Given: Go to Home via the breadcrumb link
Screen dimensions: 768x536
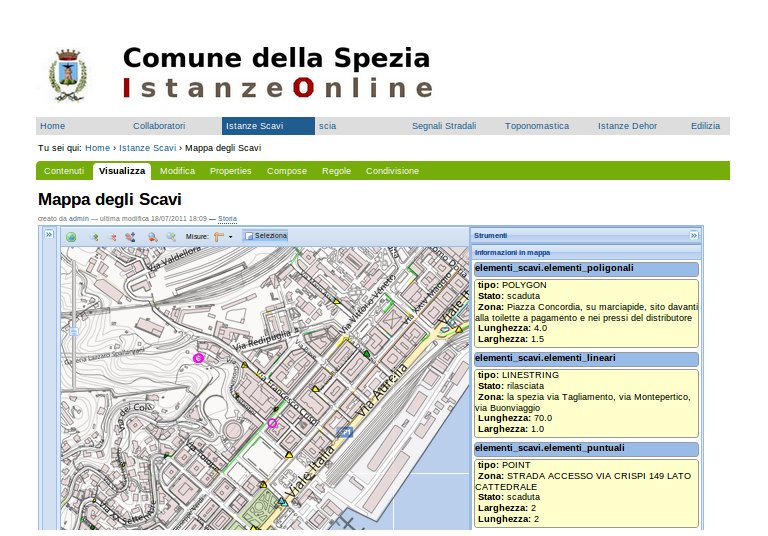Looking at the screenshot, I should point(97,148).
